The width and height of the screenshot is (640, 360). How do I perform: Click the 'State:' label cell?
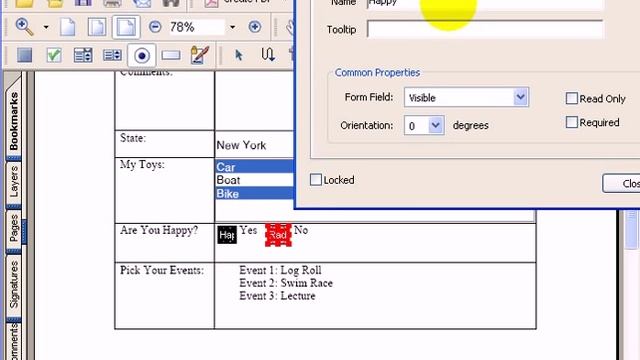pyautogui.click(x=133, y=138)
